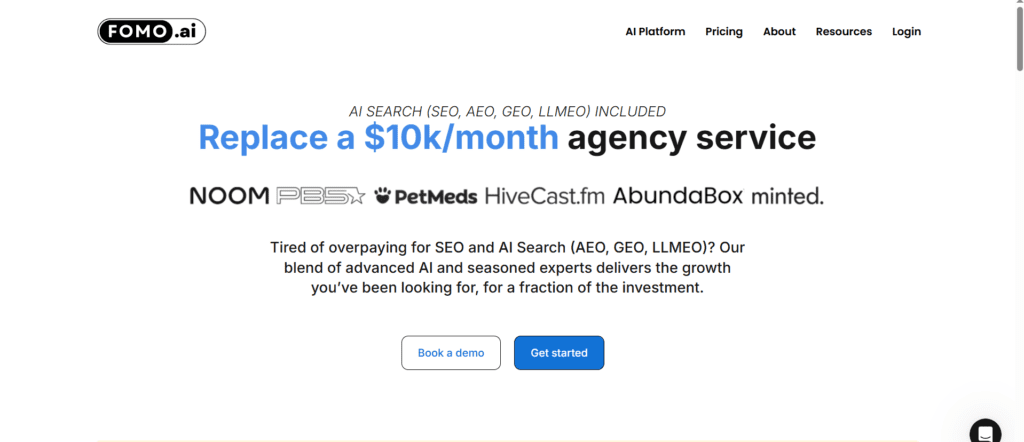Open the About menu item
Viewport: 1024px width, 442px height.
pyautogui.click(x=779, y=32)
